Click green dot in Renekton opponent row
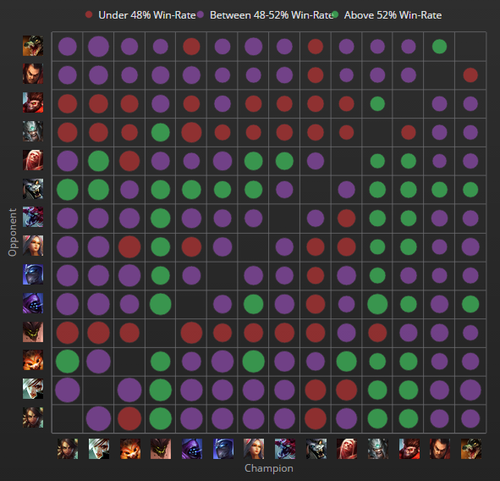Viewport: 500px width, 481px height. (439, 46)
